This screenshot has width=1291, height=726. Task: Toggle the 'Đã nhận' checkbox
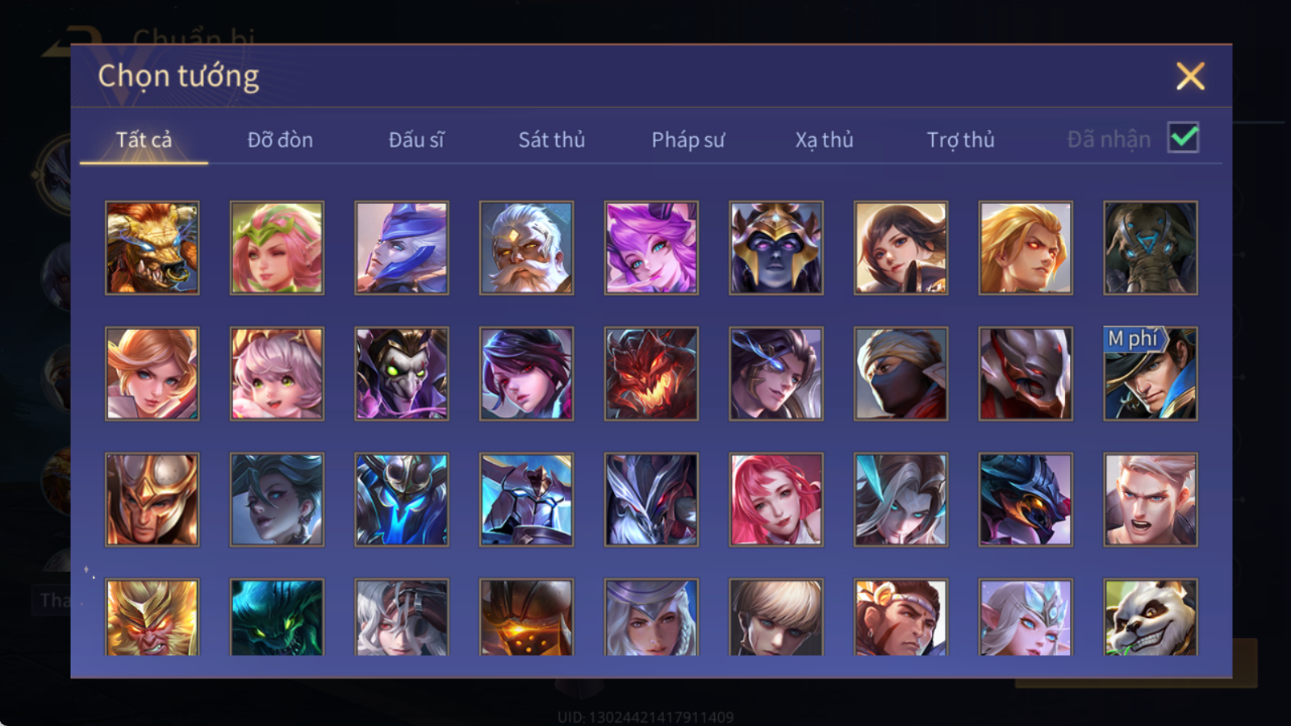(1183, 138)
